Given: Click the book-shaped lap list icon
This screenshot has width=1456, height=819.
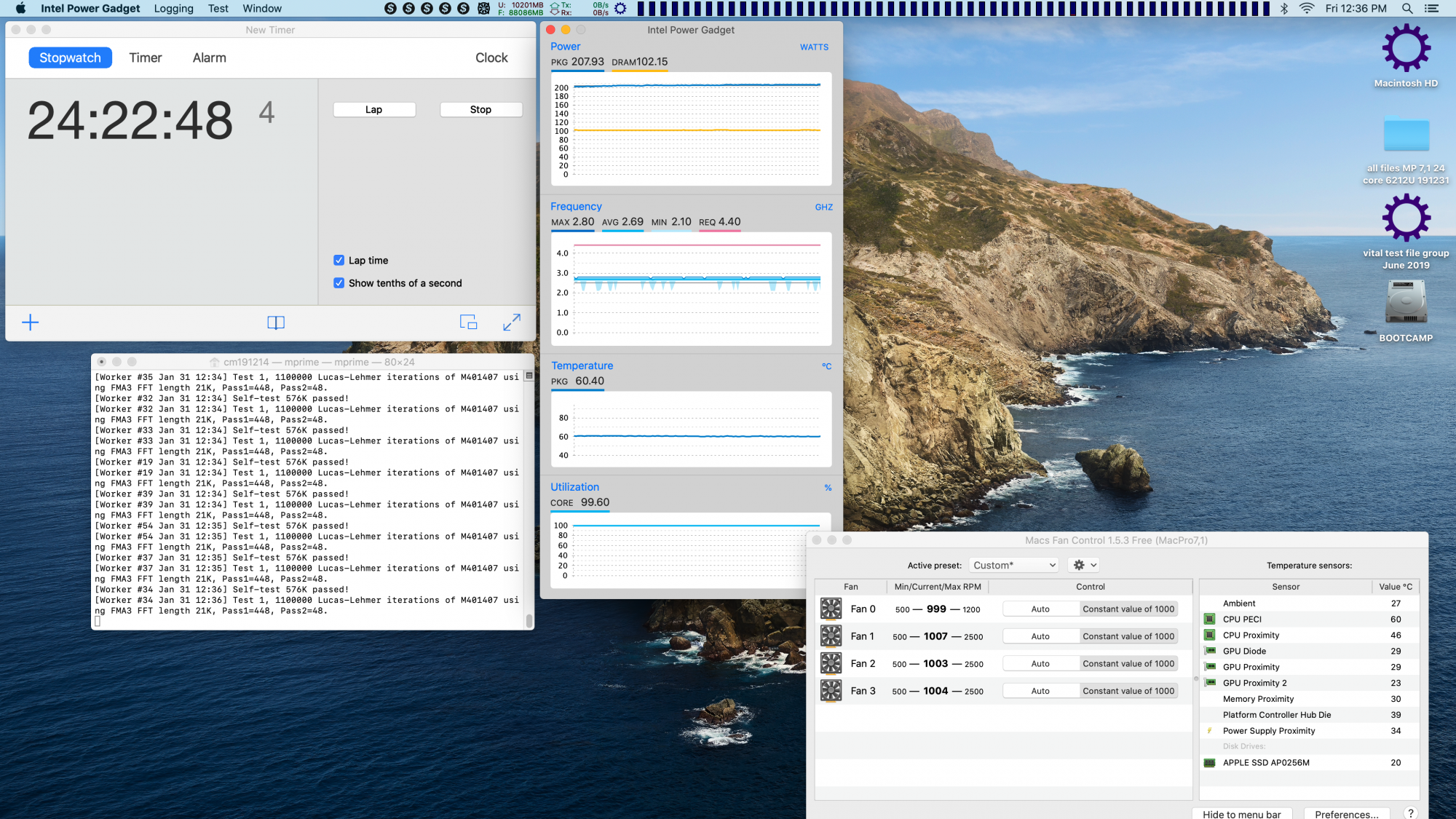Looking at the screenshot, I should click(276, 323).
